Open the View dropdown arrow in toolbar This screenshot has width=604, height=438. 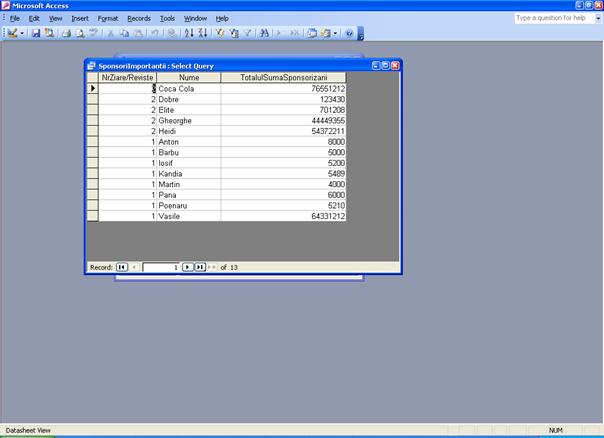coord(22,33)
